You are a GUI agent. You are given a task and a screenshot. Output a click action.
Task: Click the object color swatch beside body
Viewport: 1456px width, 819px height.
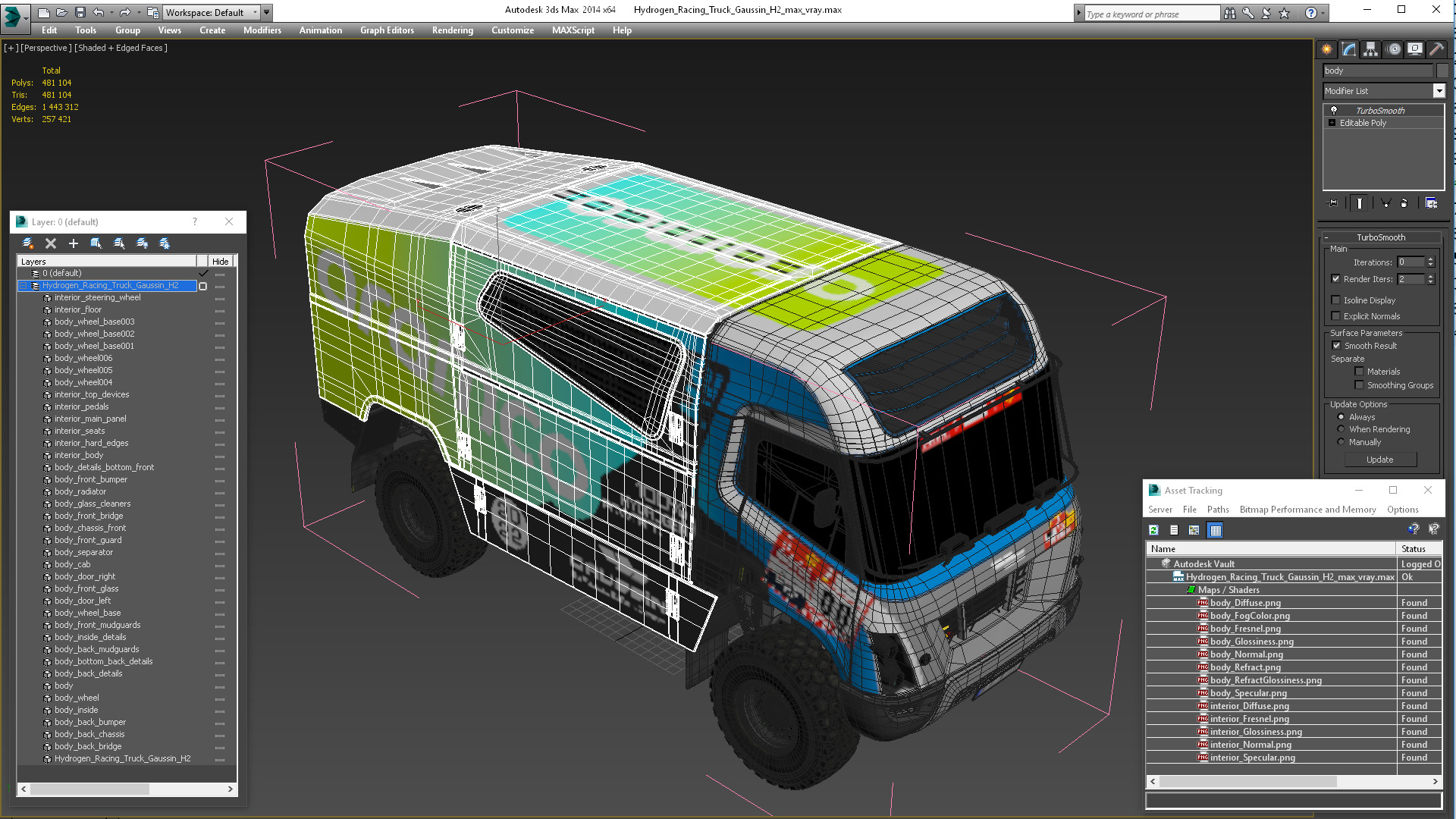[x=1442, y=71]
